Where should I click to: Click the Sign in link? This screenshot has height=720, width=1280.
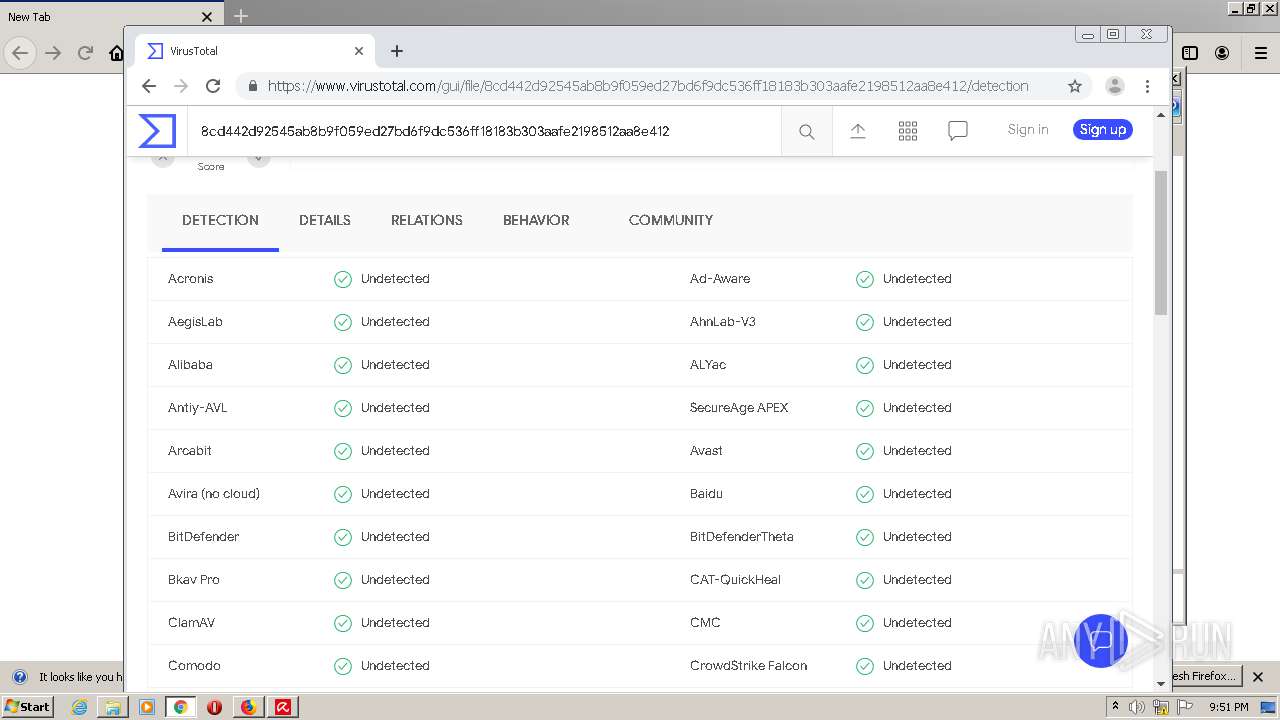(1028, 130)
